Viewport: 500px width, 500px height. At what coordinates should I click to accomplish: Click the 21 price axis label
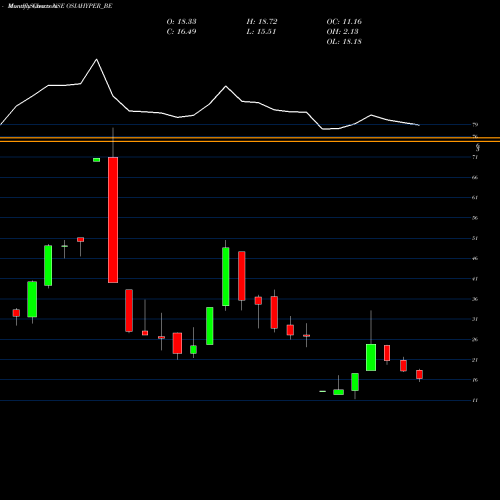[475, 360]
